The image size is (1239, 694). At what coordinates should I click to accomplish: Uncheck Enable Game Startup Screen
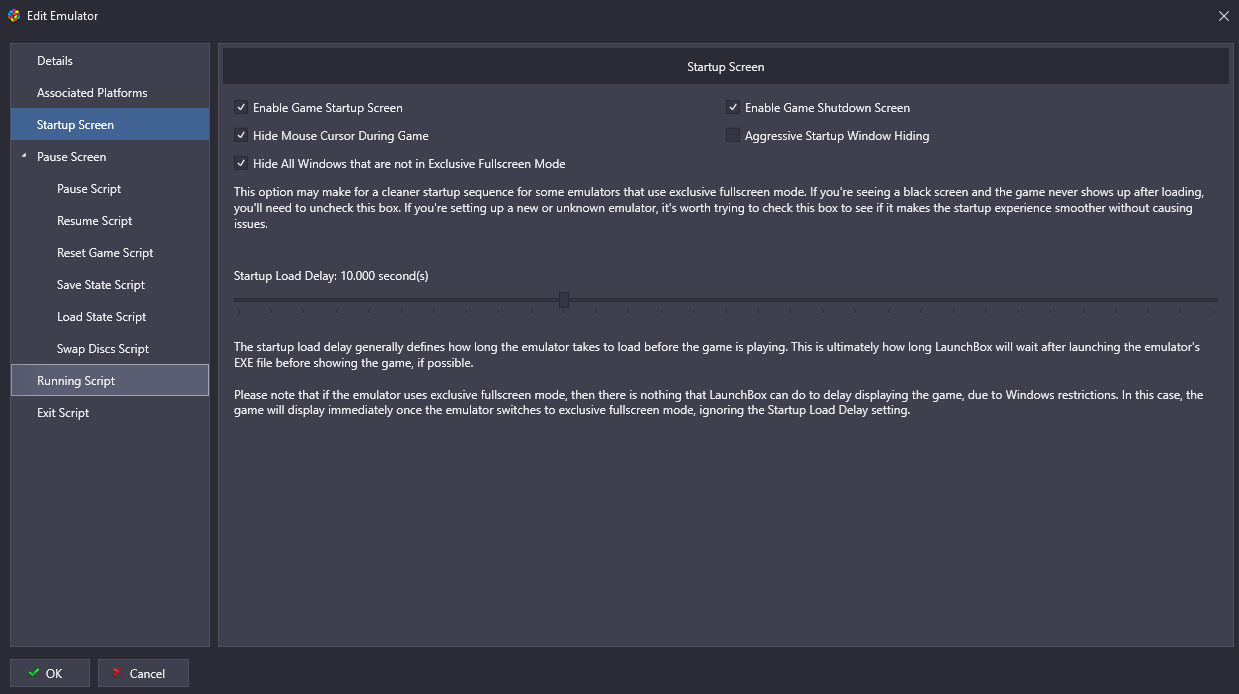[241, 108]
